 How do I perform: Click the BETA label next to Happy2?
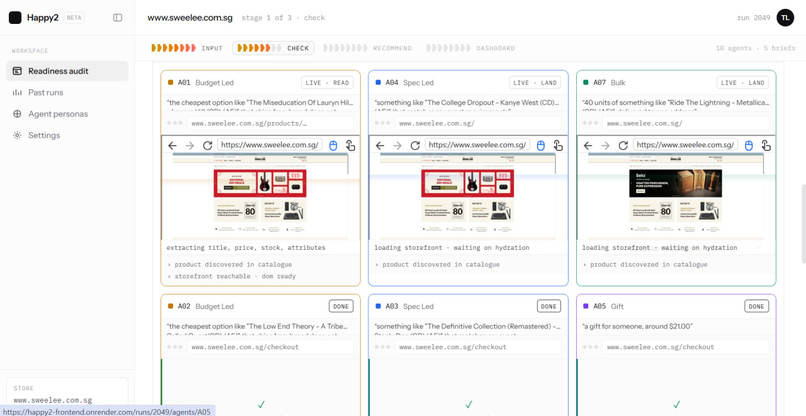pyautogui.click(x=74, y=17)
